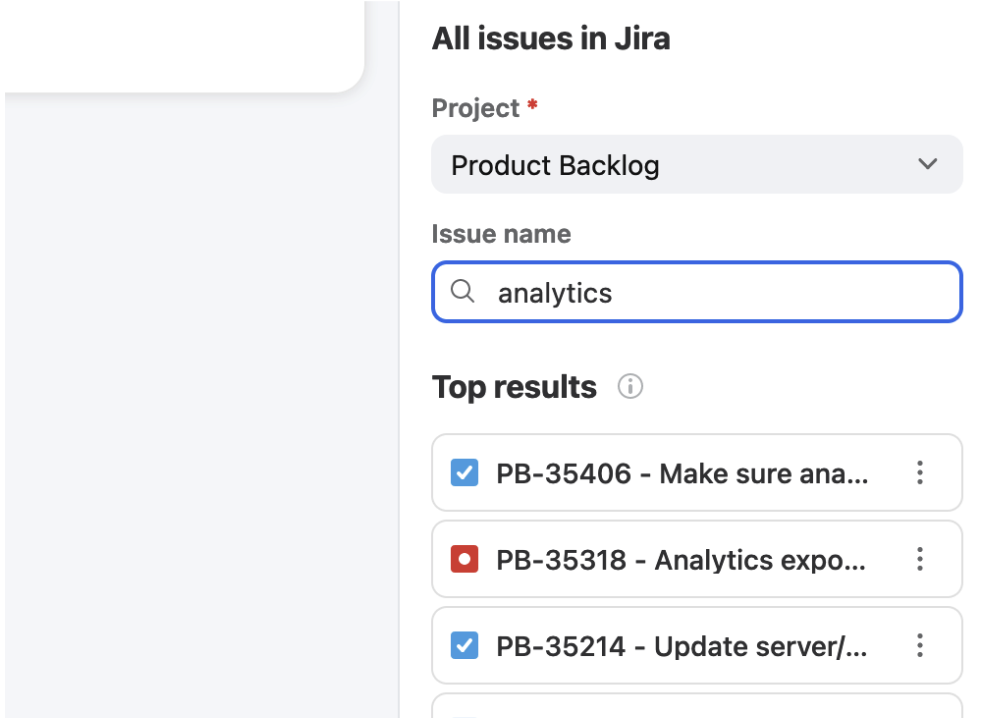
Task: Select issue PB-35406 Make sure ana...
Action: tap(682, 473)
